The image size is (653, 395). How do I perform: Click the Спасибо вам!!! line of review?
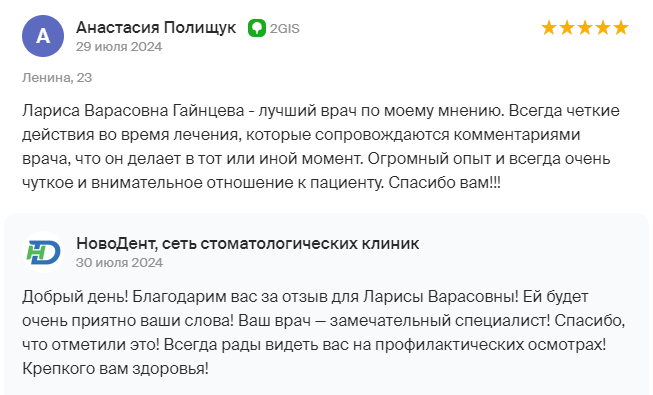pyautogui.click(x=261, y=183)
